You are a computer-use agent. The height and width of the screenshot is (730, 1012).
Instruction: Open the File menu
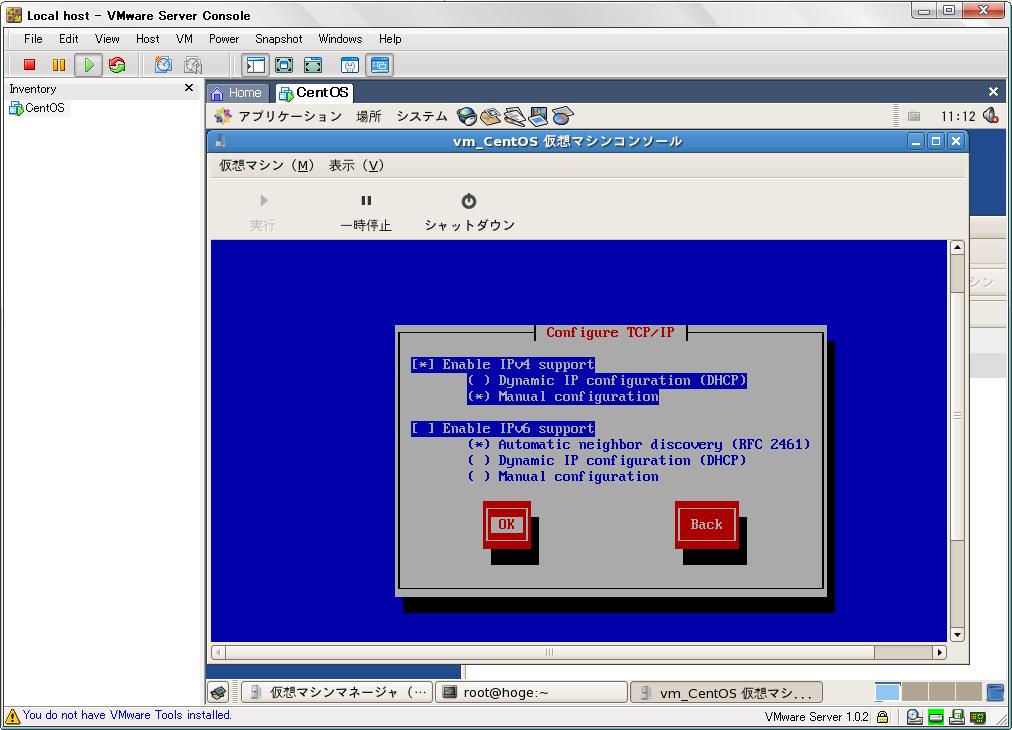pos(33,39)
